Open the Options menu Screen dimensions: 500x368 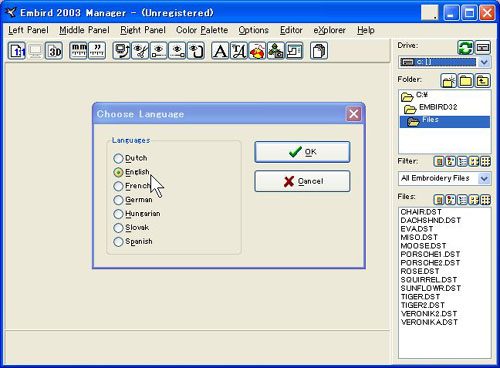coord(254,30)
